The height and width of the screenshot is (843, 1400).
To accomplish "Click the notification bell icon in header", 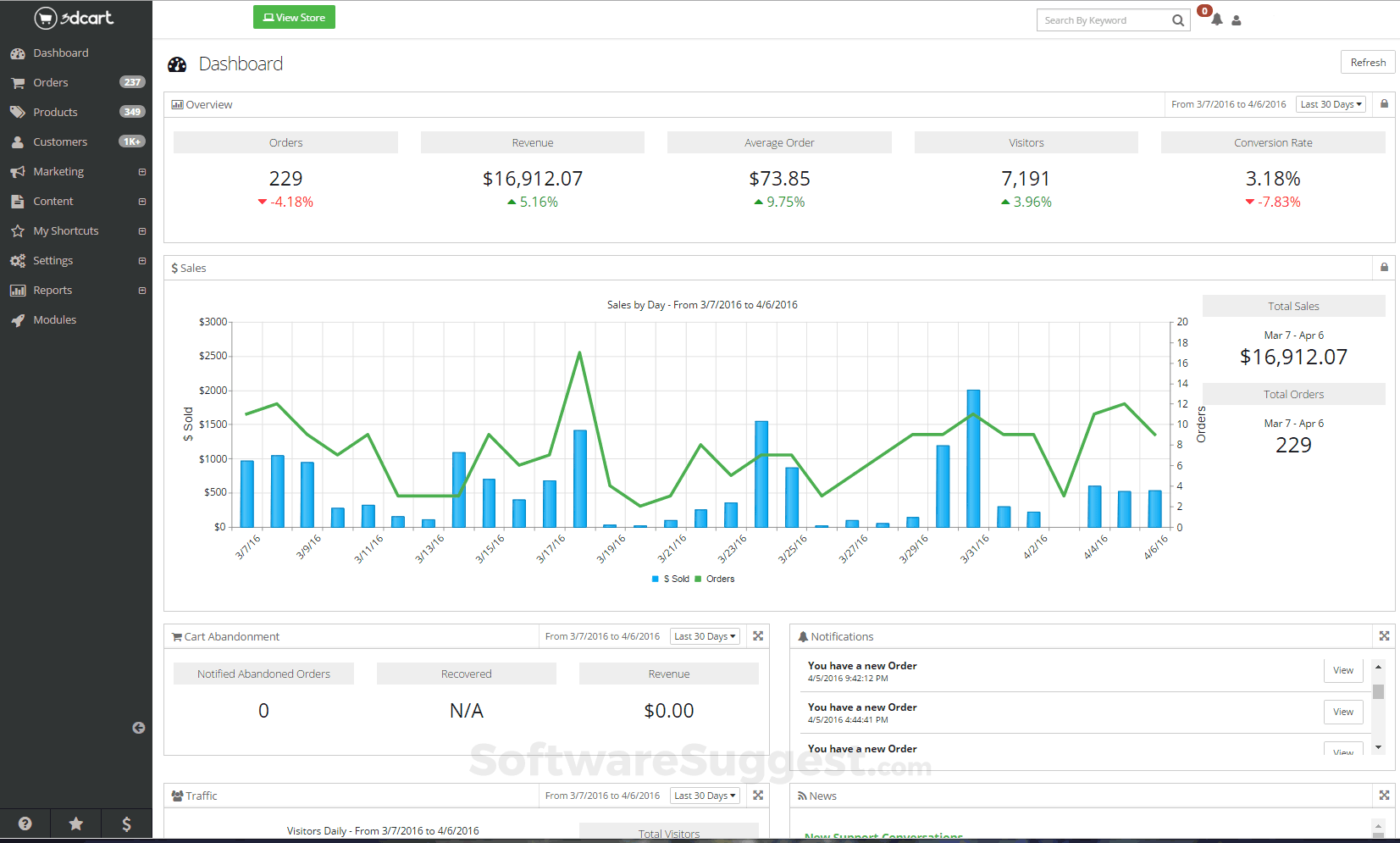I will click(x=1216, y=19).
